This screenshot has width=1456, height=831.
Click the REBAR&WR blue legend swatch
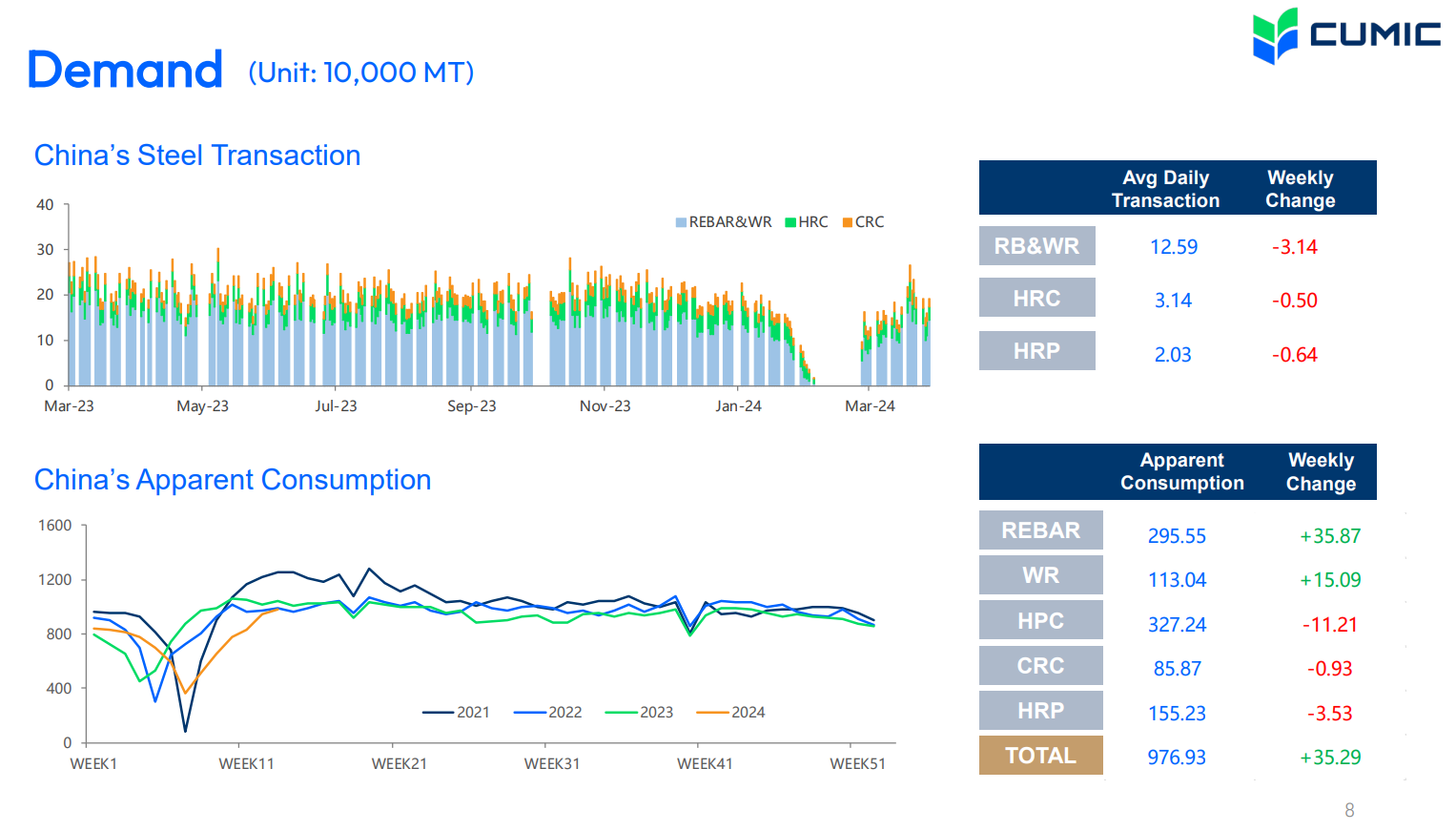coord(681,222)
